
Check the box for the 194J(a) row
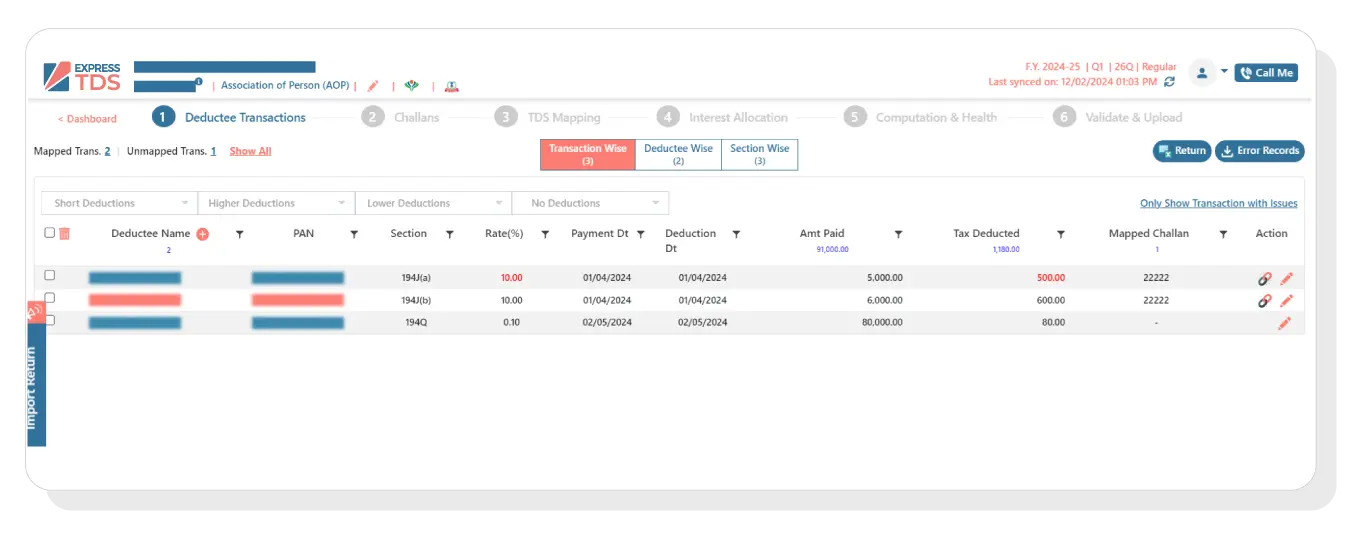coord(50,276)
